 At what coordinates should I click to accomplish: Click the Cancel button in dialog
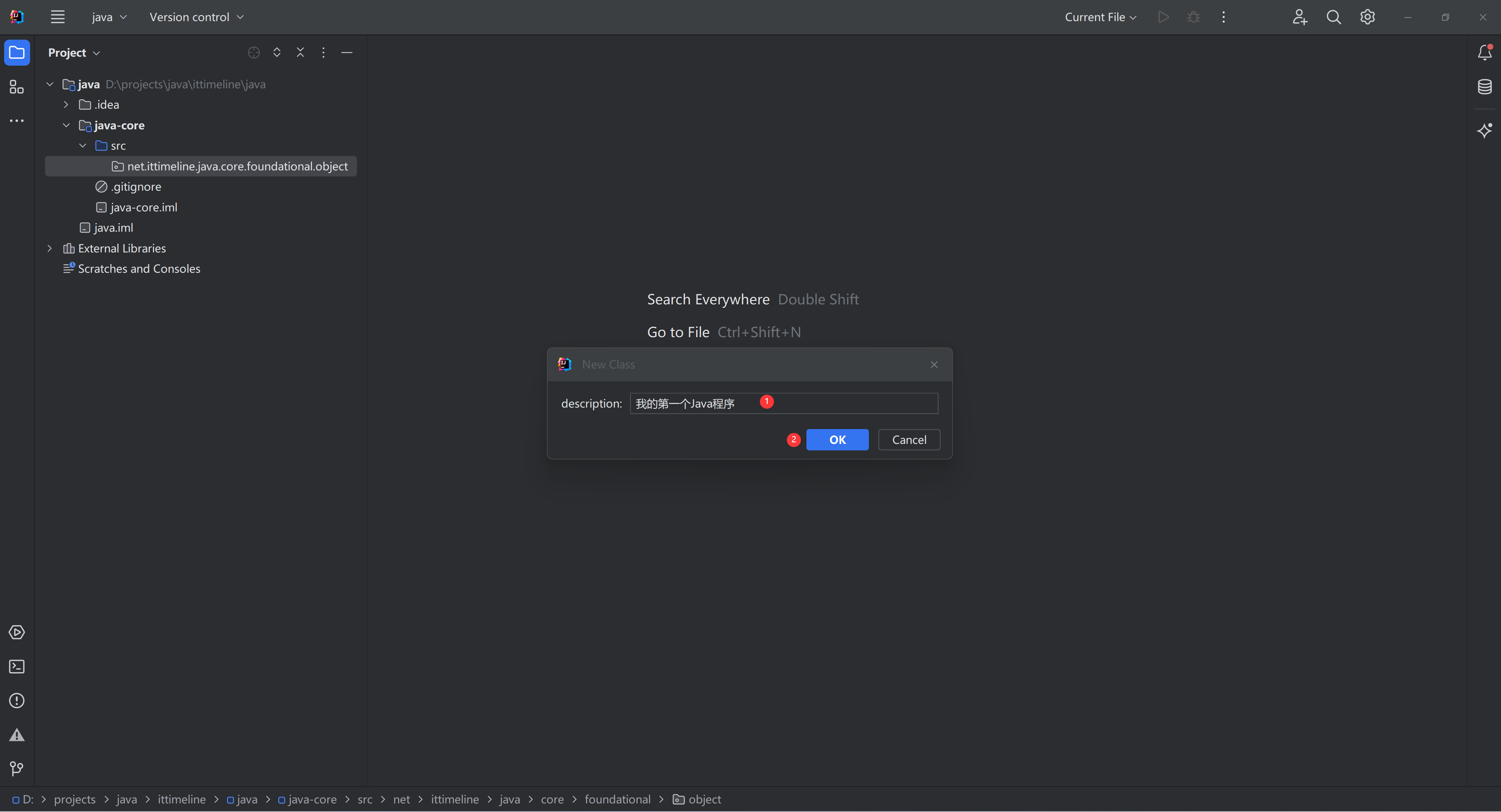point(908,439)
